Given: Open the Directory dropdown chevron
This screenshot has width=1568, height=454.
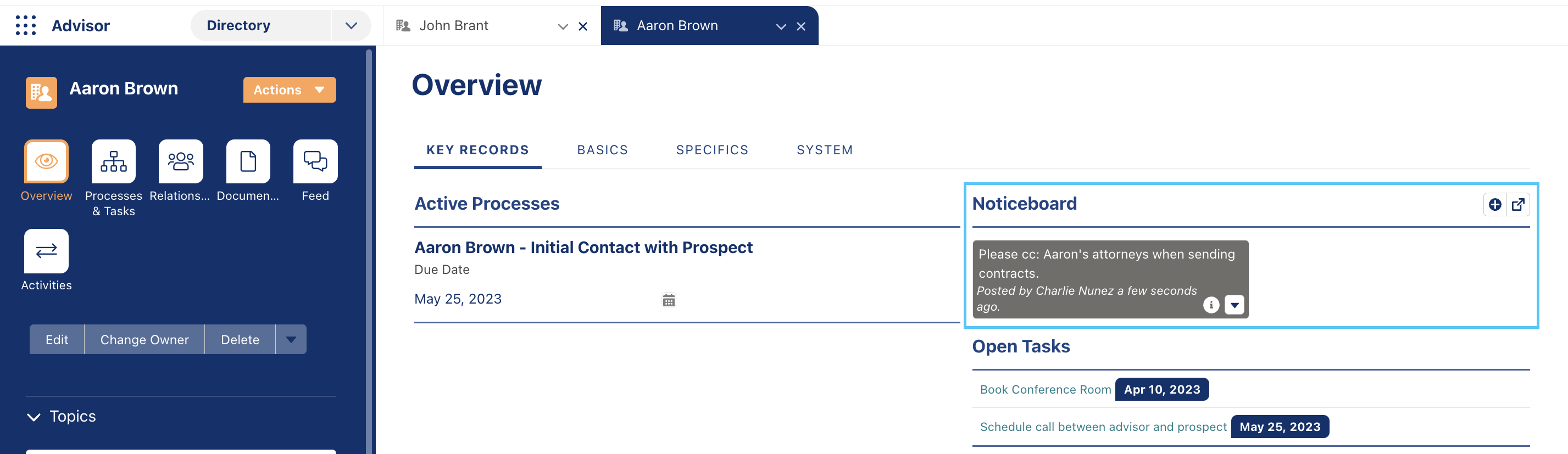Looking at the screenshot, I should [x=351, y=26].
